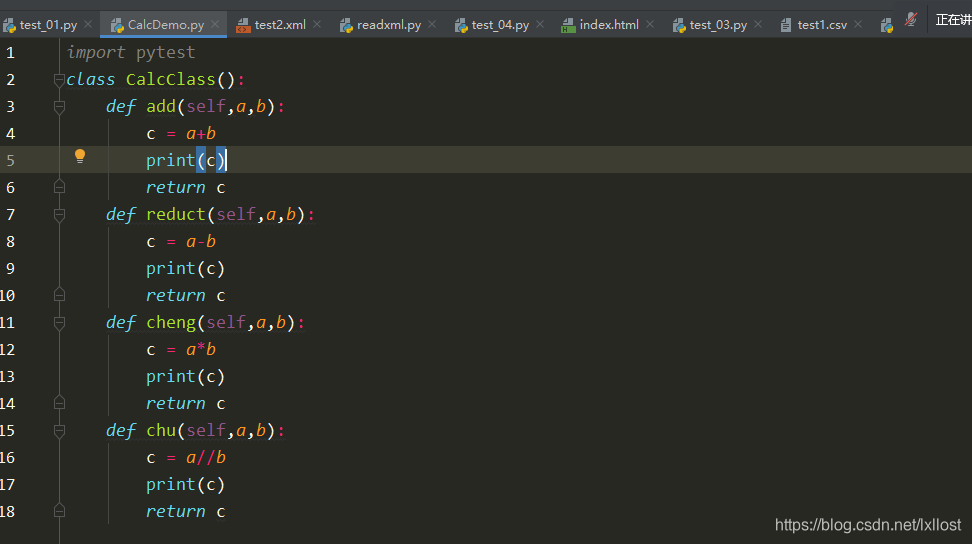Image resolution: width=972 pixels, height=544 pixels.
Task: Switch to the test1.csv tab
Action: point(822,25)
